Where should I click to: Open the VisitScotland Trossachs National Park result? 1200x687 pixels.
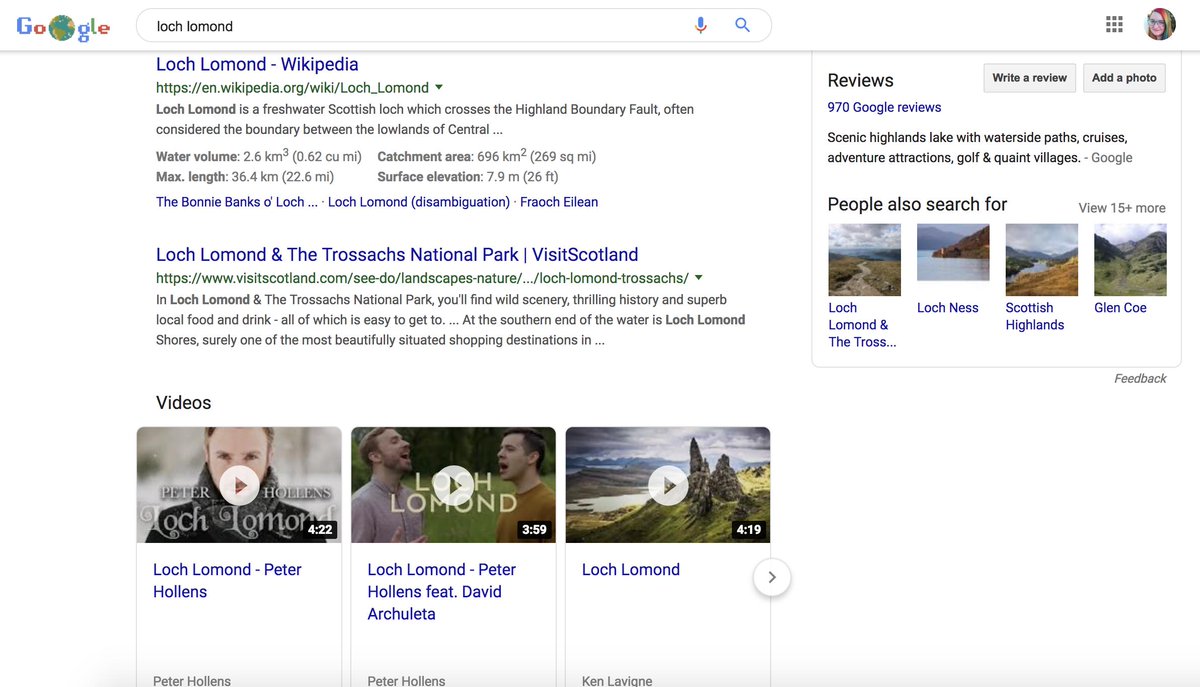point(397,255)
